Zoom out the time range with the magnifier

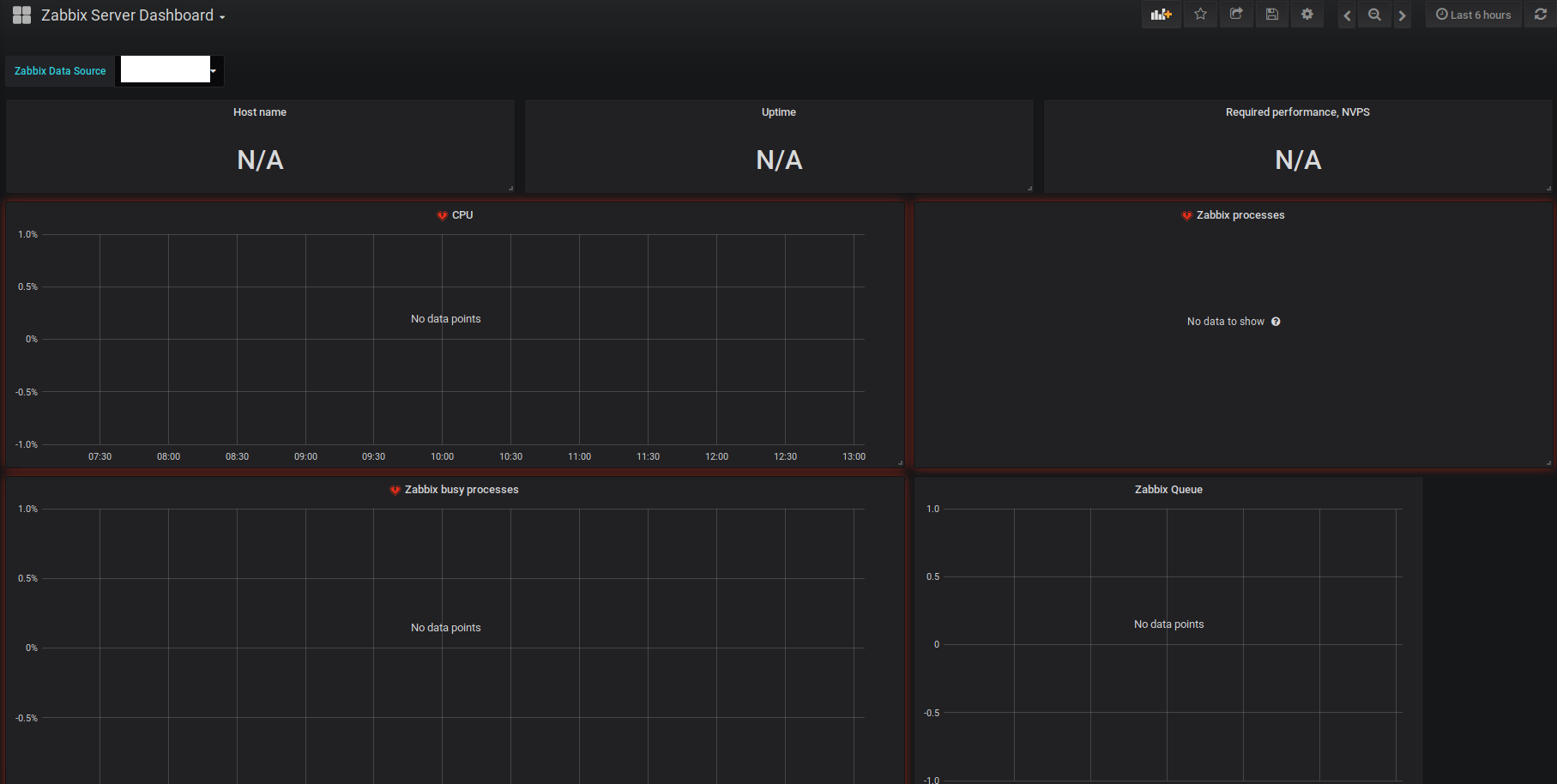click(x=1373, y=15)
